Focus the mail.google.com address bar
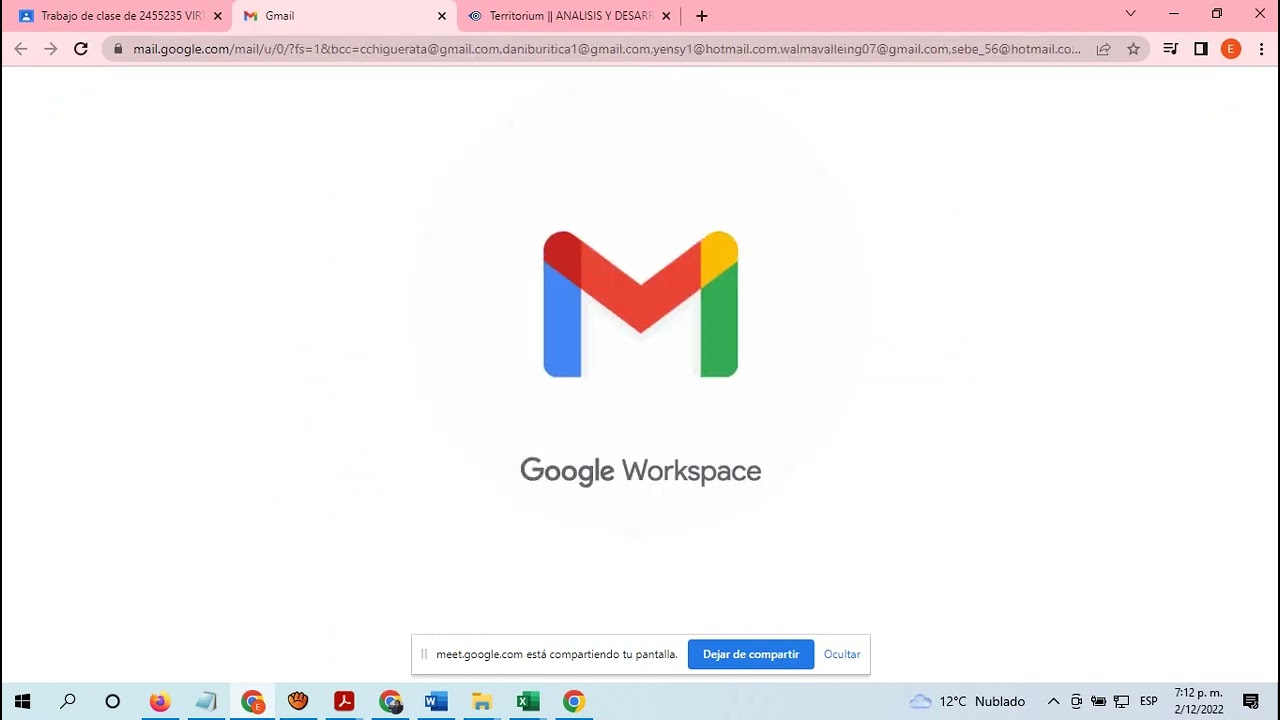This screenshot has width=1280, height=720. (607, 49)
